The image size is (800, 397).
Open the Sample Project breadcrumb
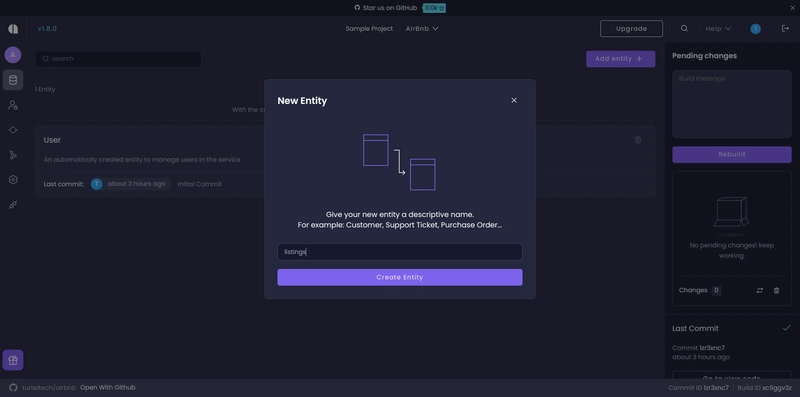click(x=369, y=29)
